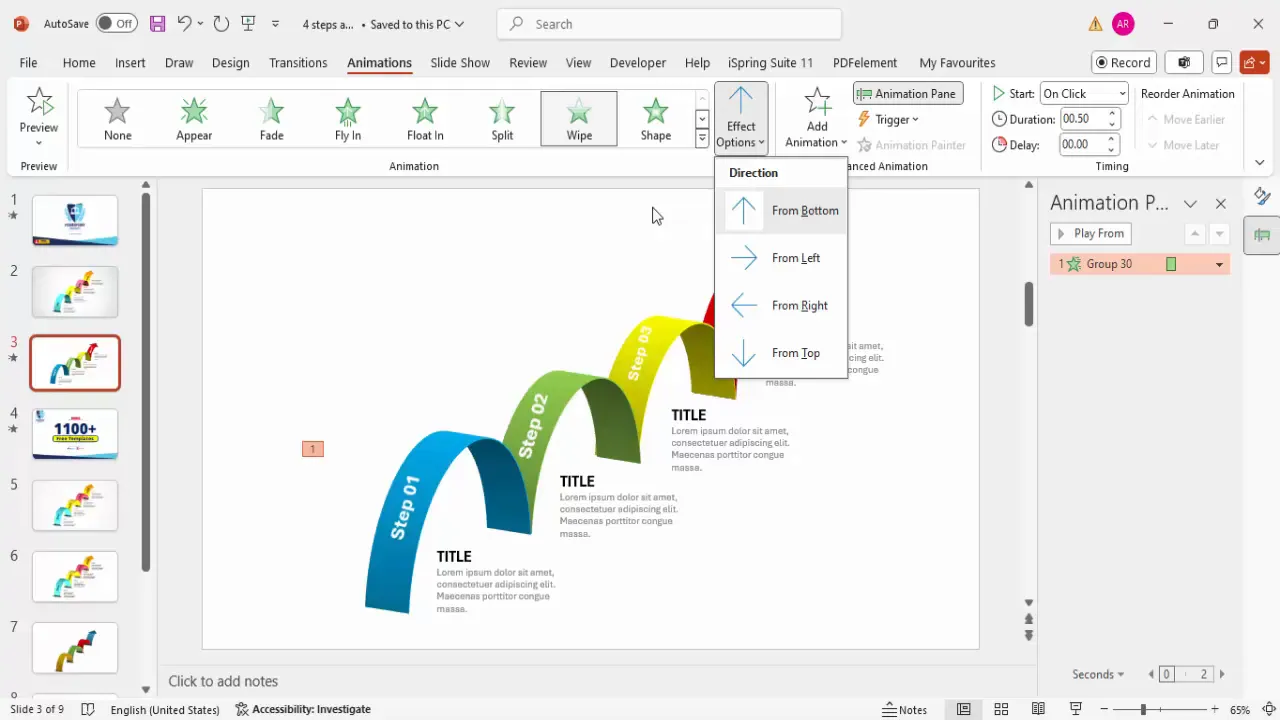The height and width of the screenshot is (720, 1280).
Task: Switch to Slide Sorter view
Action: click(x=1001, y=710)
